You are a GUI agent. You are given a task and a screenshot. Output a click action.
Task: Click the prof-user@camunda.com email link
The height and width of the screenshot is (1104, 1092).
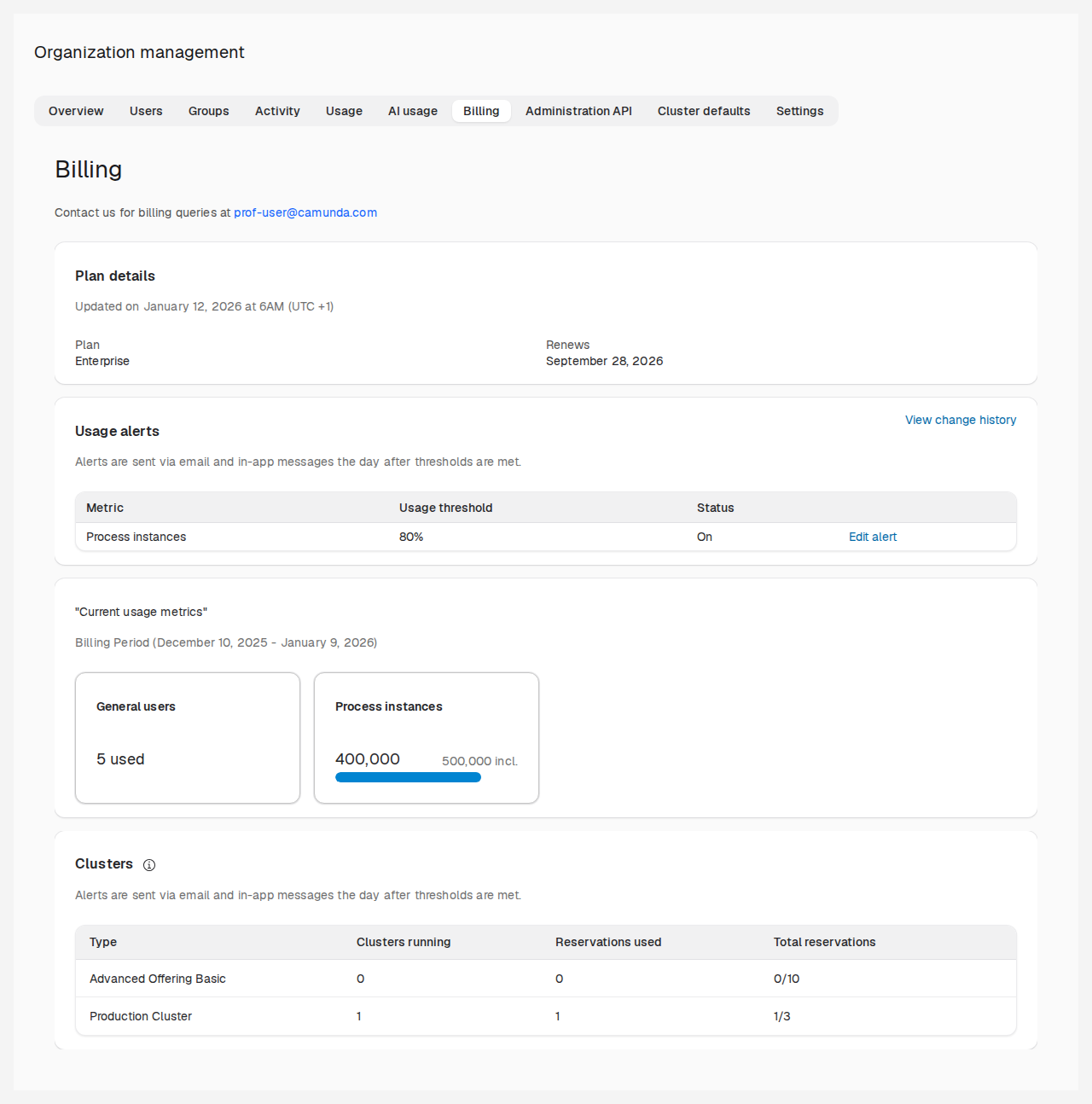click(x=305, y=212)
